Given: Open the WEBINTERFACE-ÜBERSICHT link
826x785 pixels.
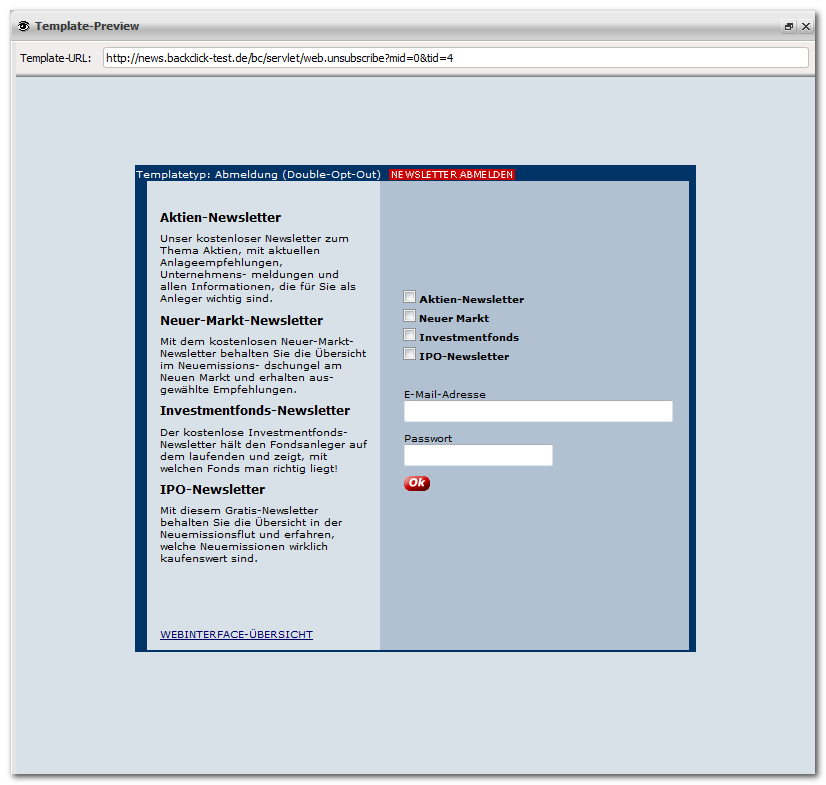Looking at the screenshot, I should (237, 634).
